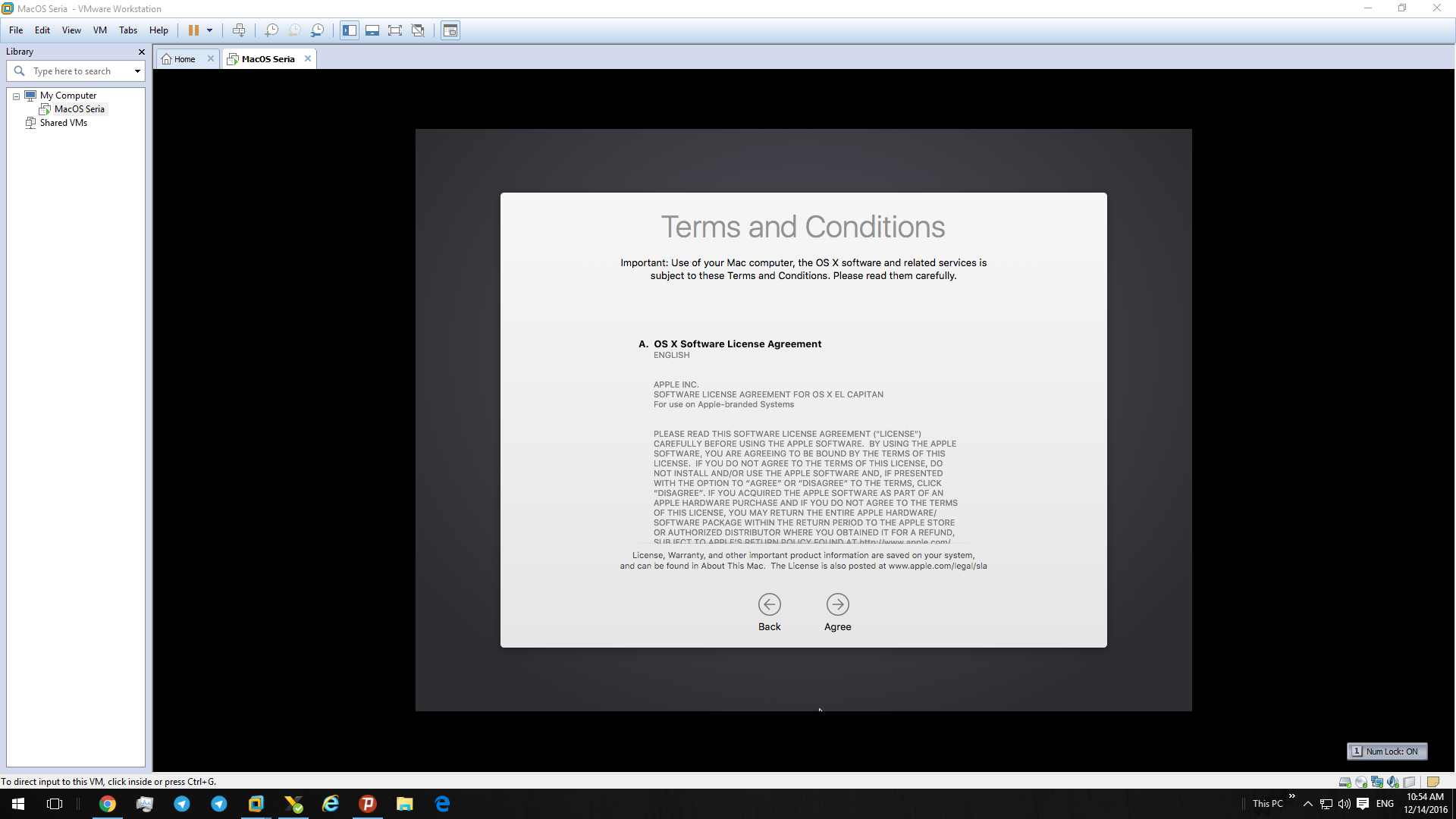Close the MacOS Seria tab
This screenshot has height=819, width=1456.
point(308,58)
